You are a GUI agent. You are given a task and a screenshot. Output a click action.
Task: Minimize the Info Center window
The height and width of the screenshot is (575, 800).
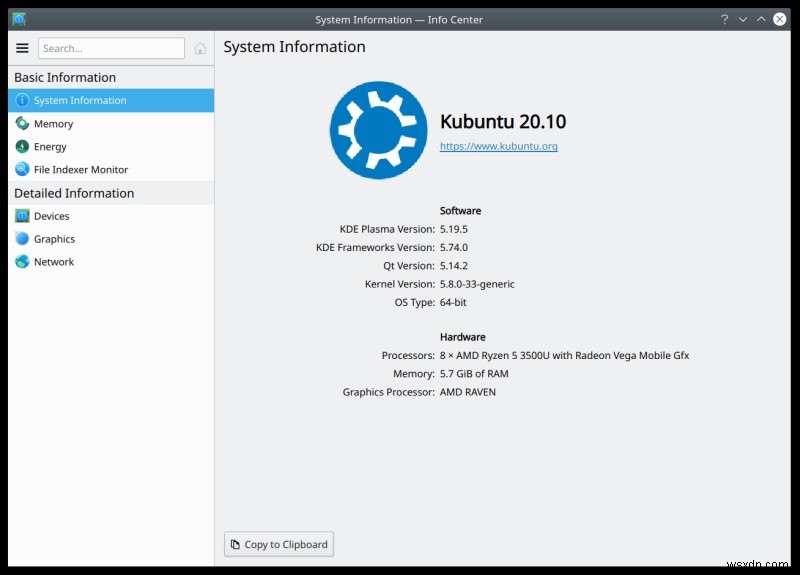click(x=743, y=19)
